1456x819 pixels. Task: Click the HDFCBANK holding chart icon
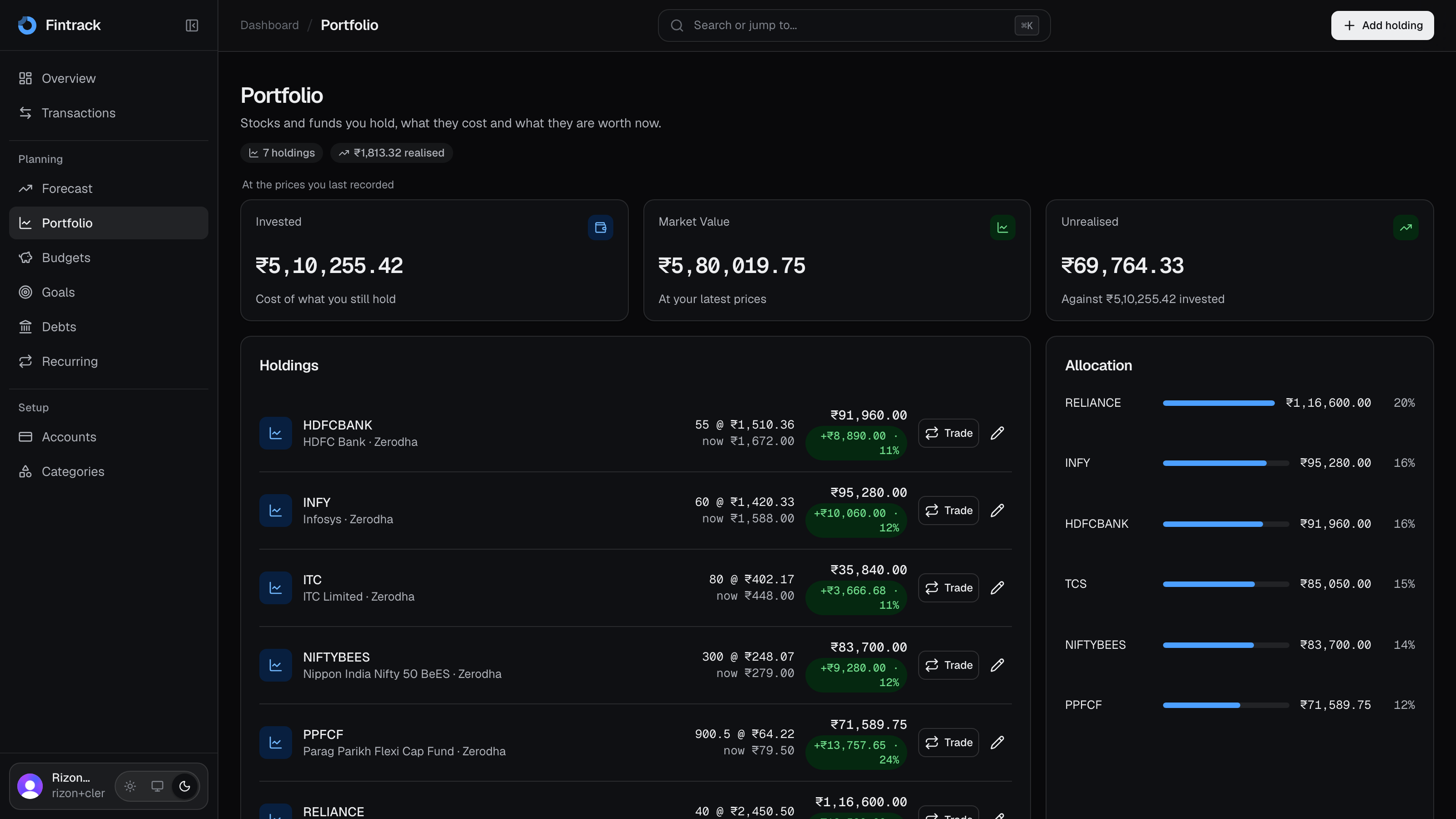pos(275,434)
